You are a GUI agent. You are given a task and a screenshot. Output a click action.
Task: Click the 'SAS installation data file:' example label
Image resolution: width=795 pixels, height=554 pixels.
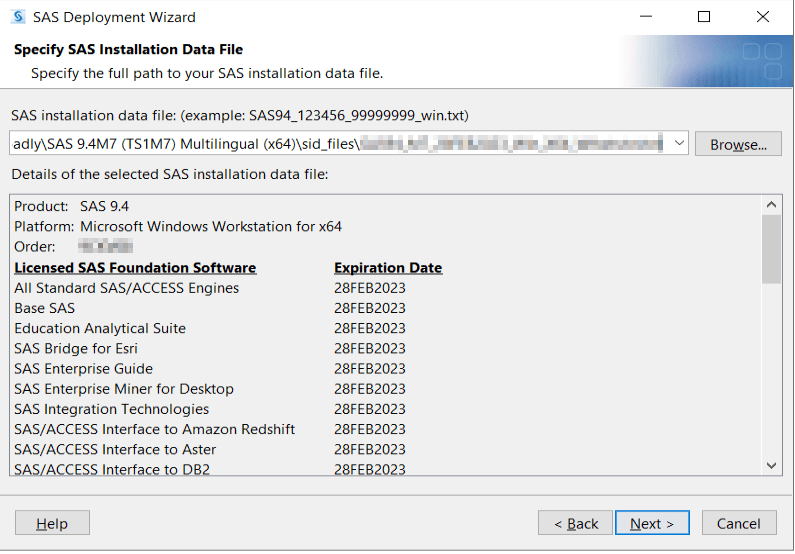[x=240, y=116]
